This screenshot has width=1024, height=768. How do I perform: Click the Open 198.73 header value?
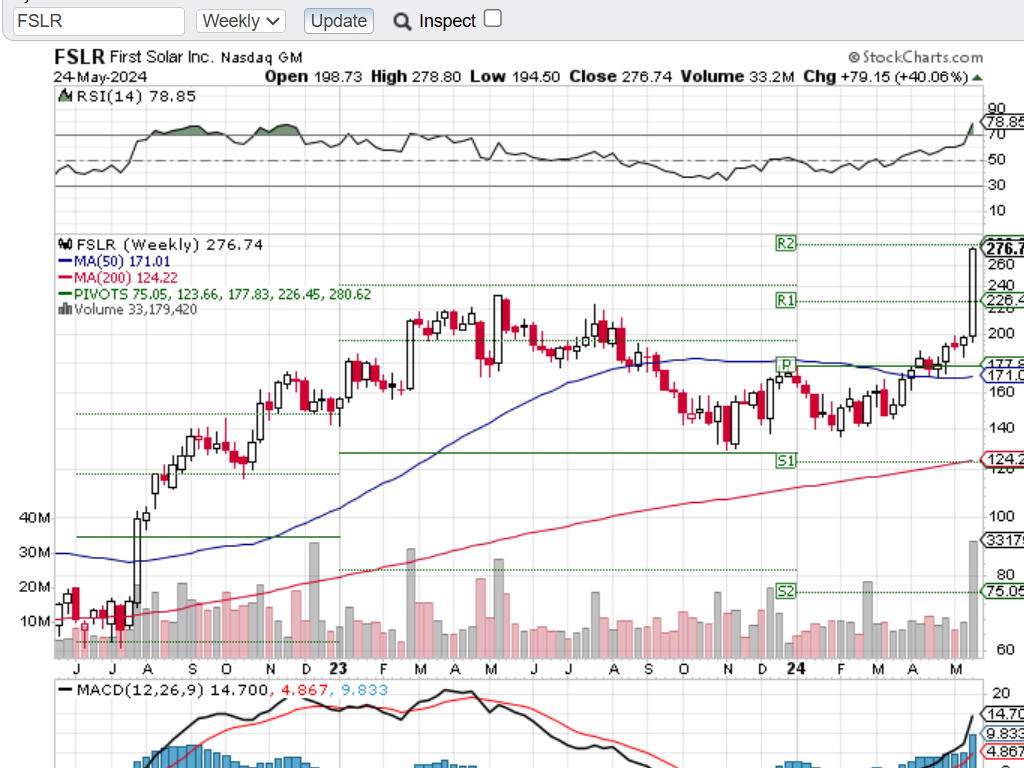point(313,76)
